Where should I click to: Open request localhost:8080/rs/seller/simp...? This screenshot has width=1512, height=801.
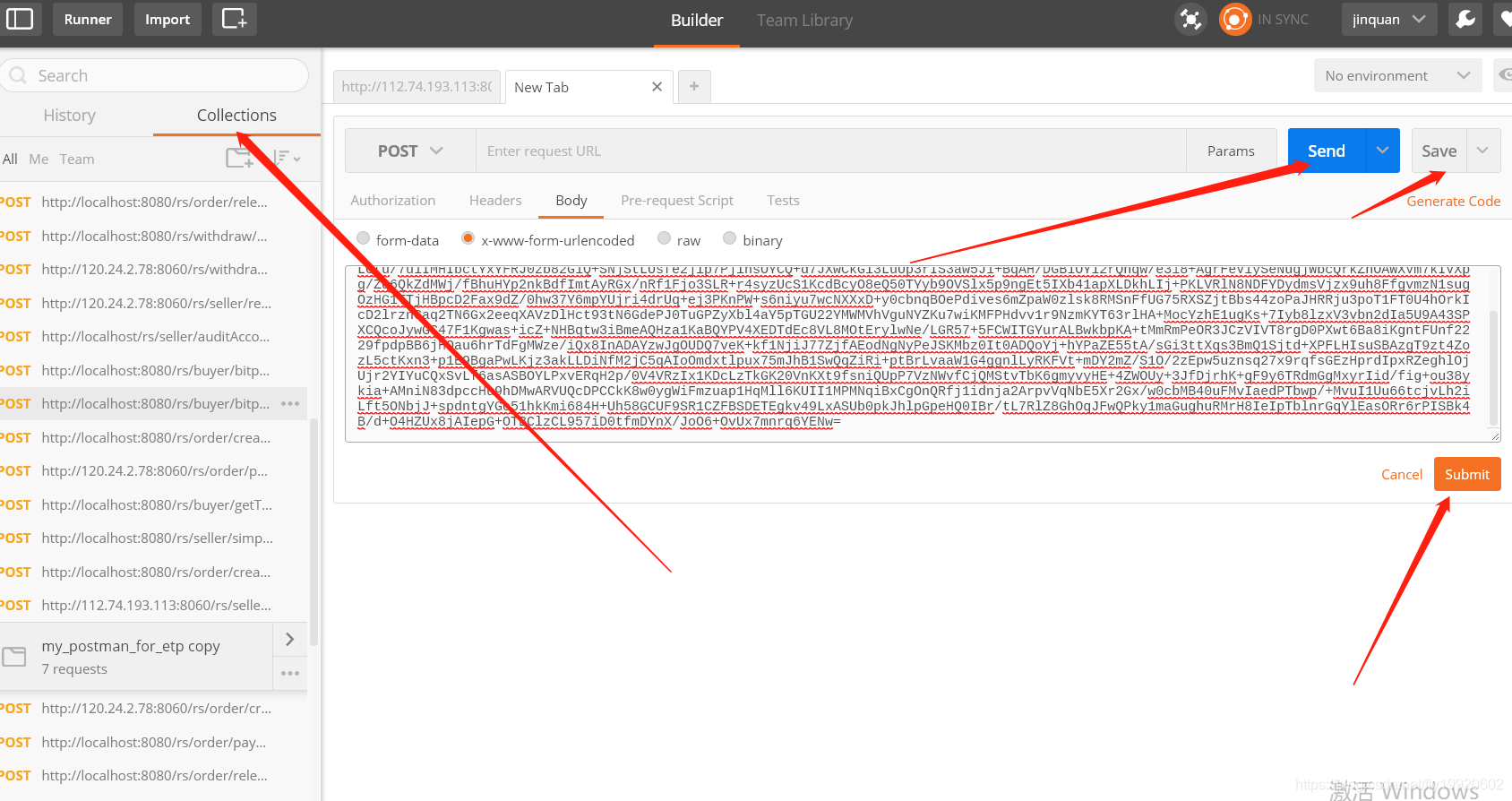click(154, 538)
